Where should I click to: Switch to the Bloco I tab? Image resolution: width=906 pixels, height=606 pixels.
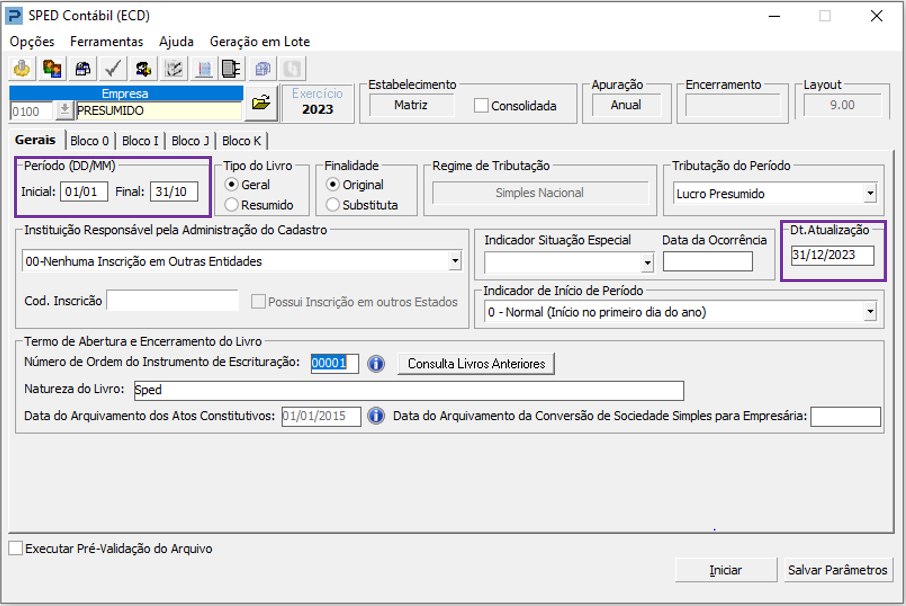[140, 141]
